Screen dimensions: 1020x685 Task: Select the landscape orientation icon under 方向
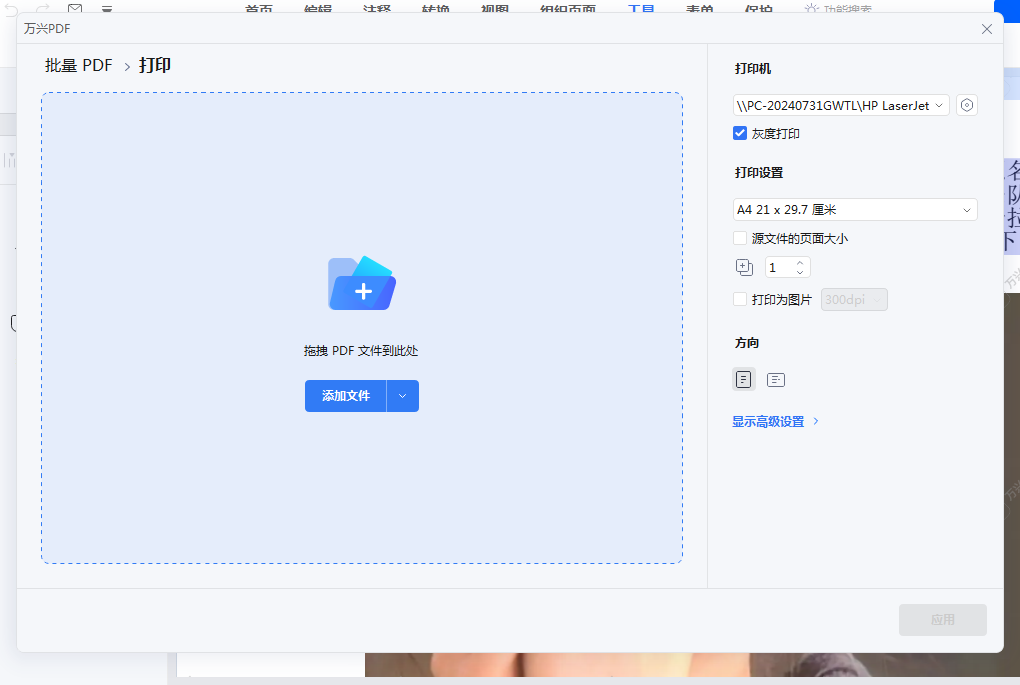tap(775, 379)
